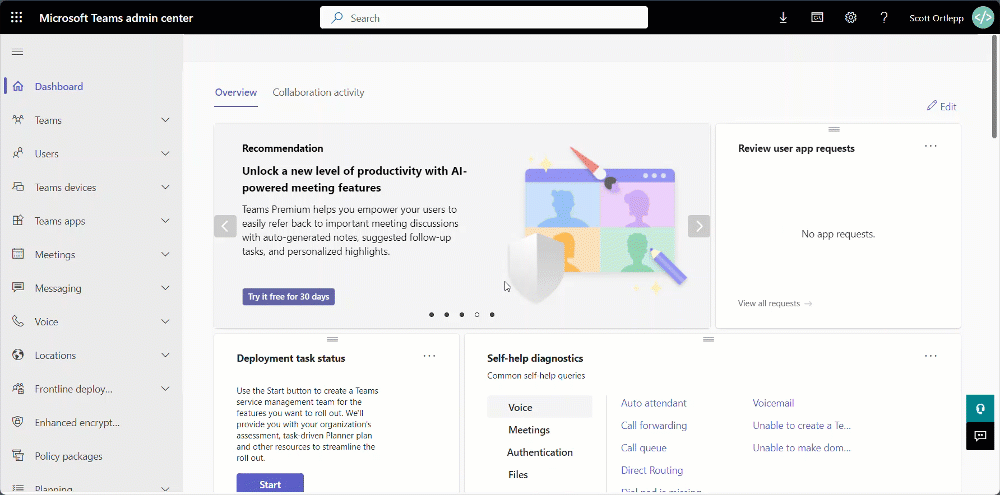Open the Cloud Shell icon in the header
The width and height of the screenshot is (1000, 495).
817,18
